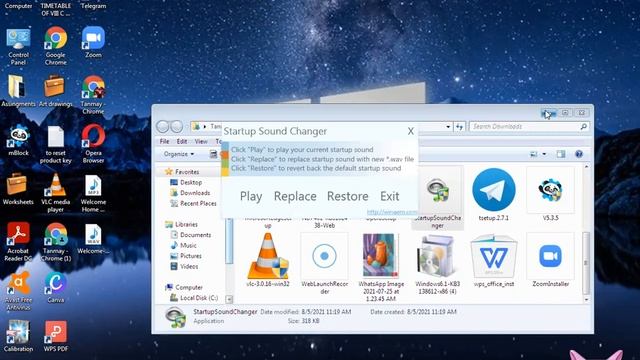Open the Tanmay - Chrome (1) desktop shortcut
The height and width of the screenshot is (360, 640).
tap(56, 242)
